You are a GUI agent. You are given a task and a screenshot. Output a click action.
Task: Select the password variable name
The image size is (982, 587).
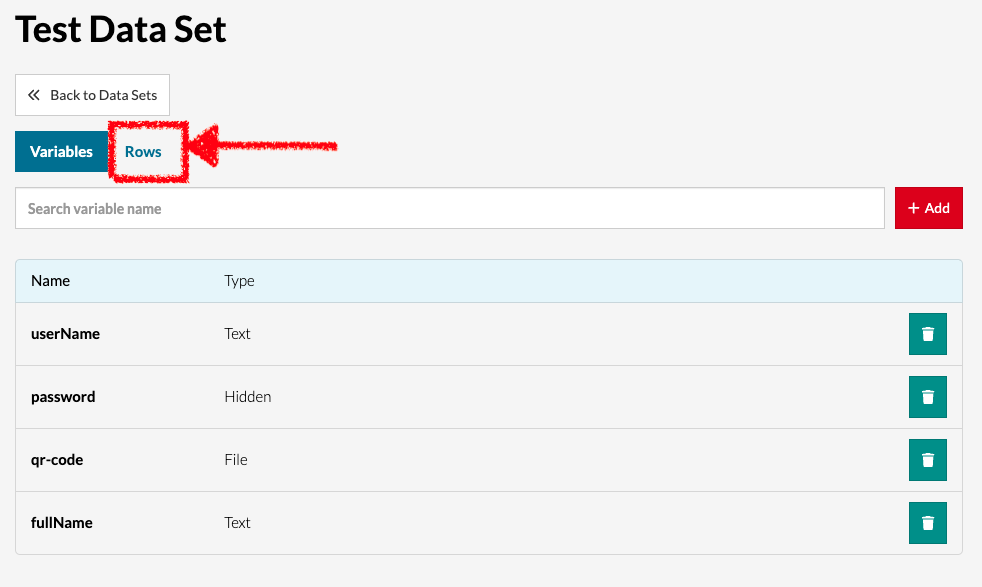point(63,397)
